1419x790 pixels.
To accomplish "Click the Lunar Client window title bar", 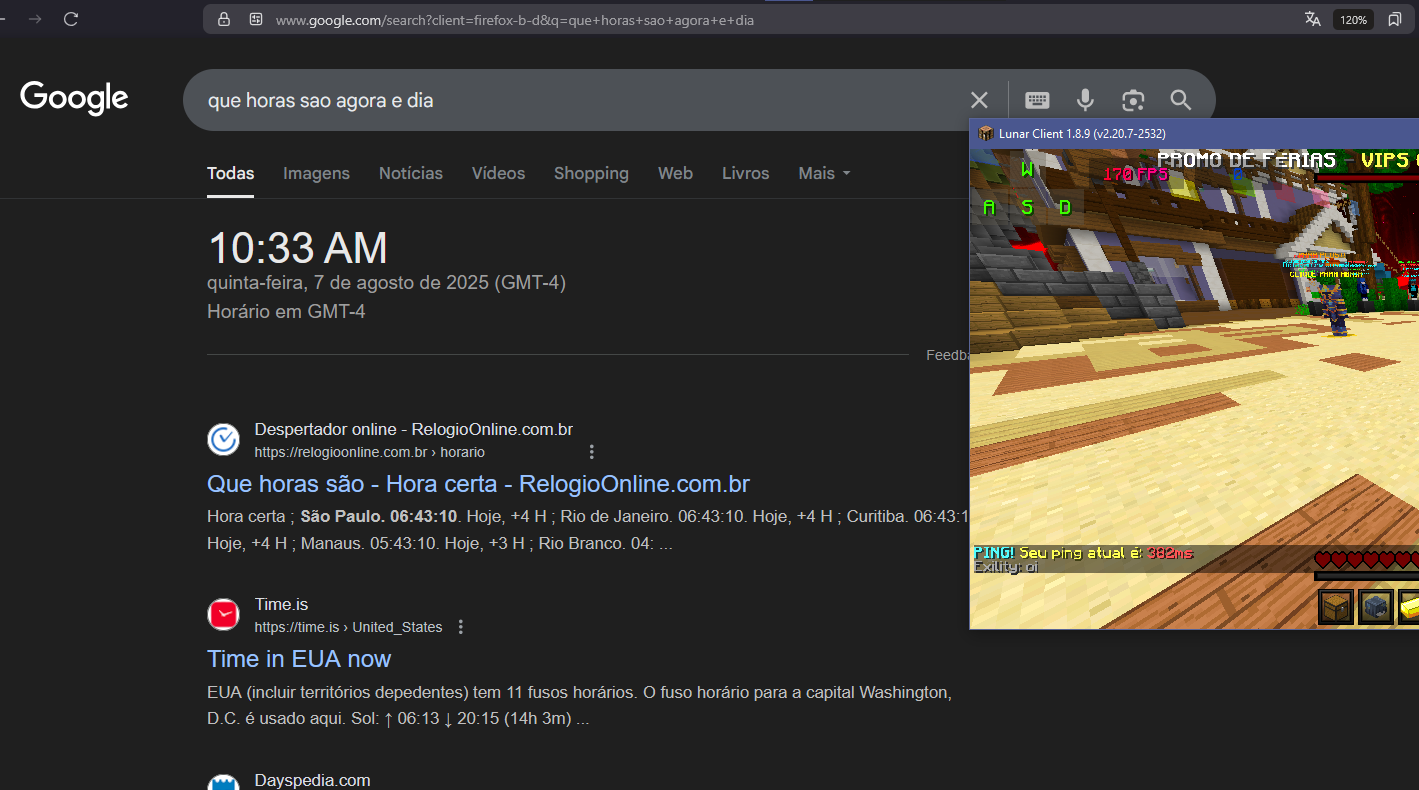I will click(1194, 133).
